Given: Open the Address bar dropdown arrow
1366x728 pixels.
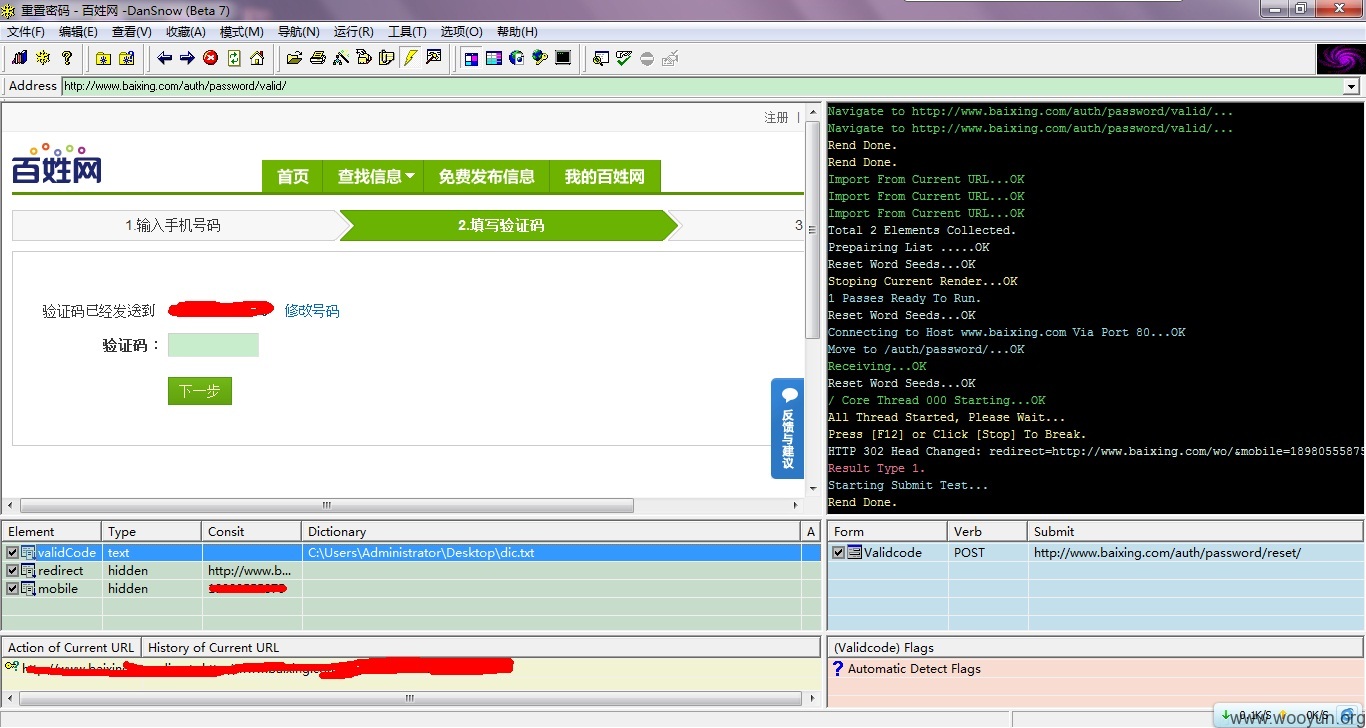Looking at the screenshot, I should click(x=1352, y=87).
